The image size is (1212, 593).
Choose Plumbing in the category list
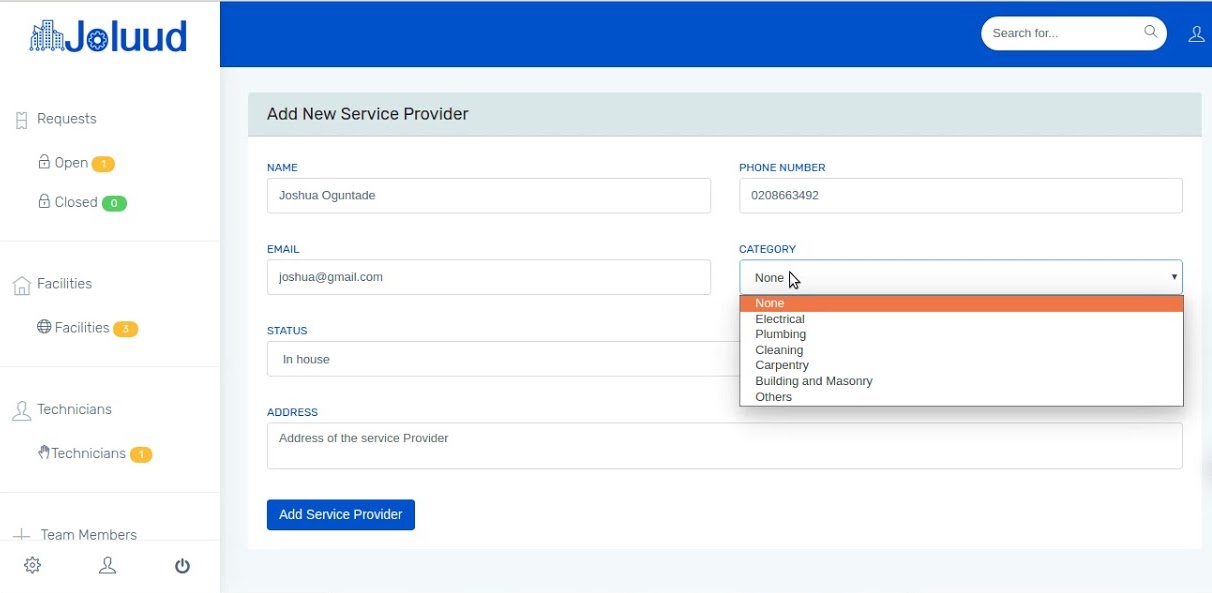(x=780, y=334)
